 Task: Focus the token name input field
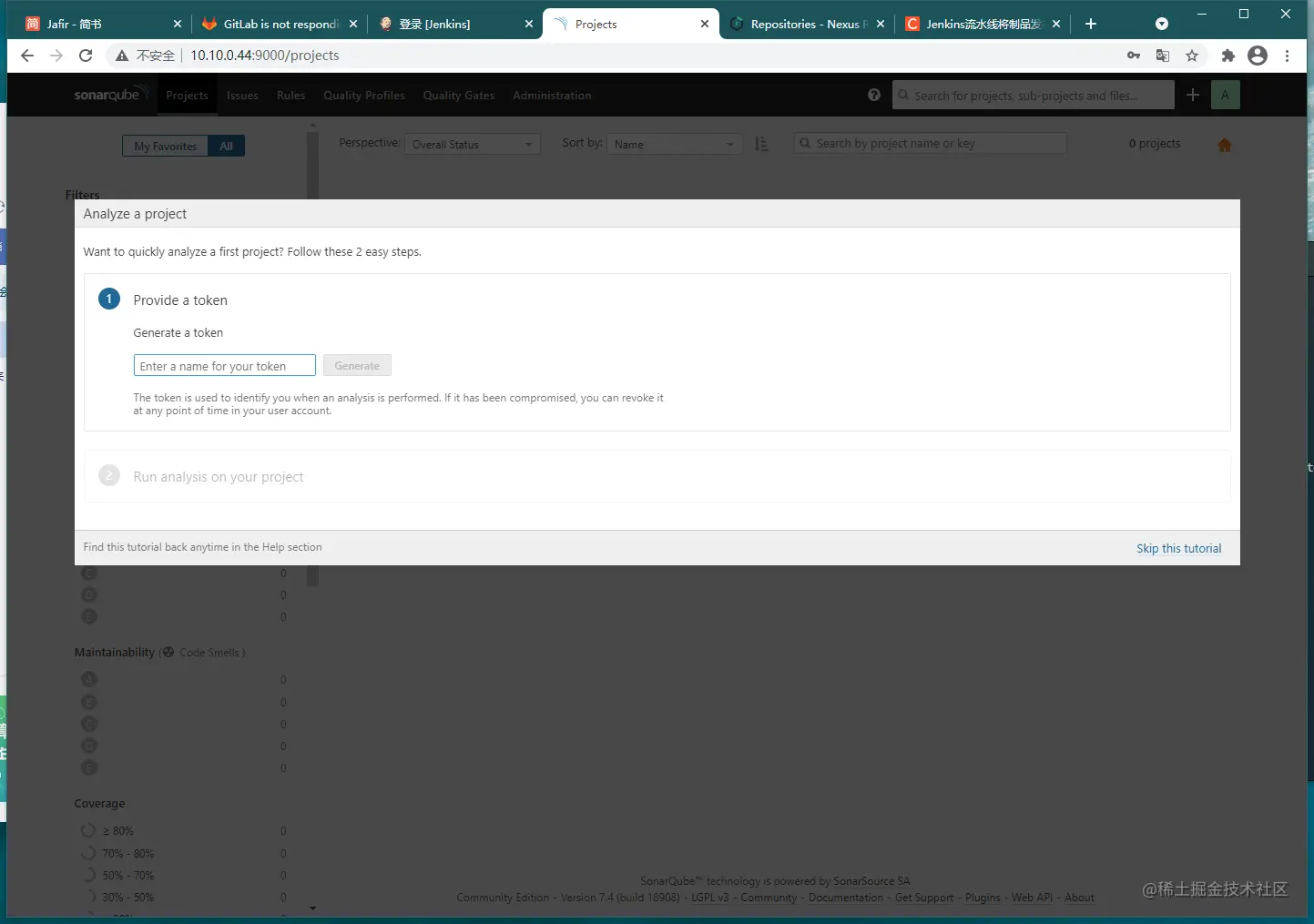pos(225,366)
